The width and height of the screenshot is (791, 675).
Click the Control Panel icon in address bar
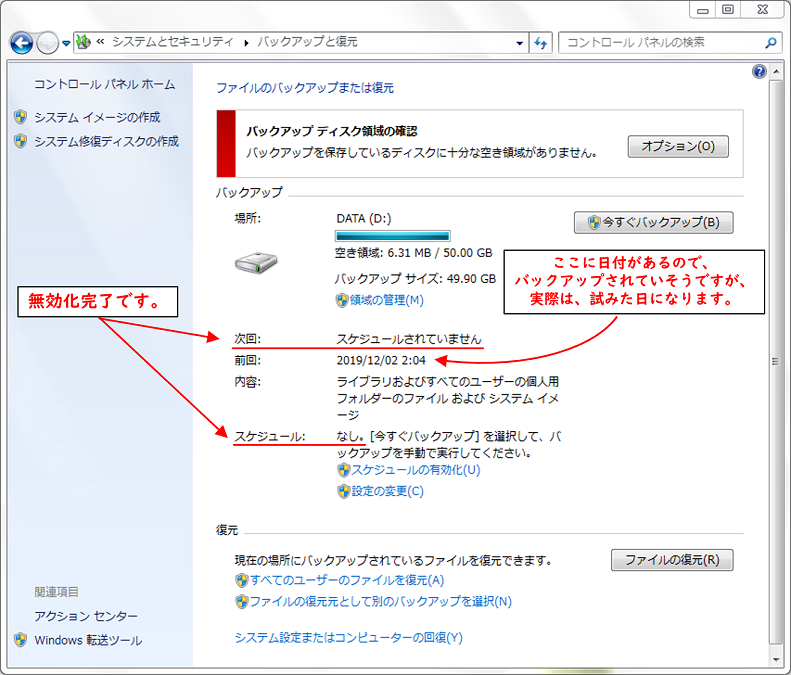click(x=84, y=42)
